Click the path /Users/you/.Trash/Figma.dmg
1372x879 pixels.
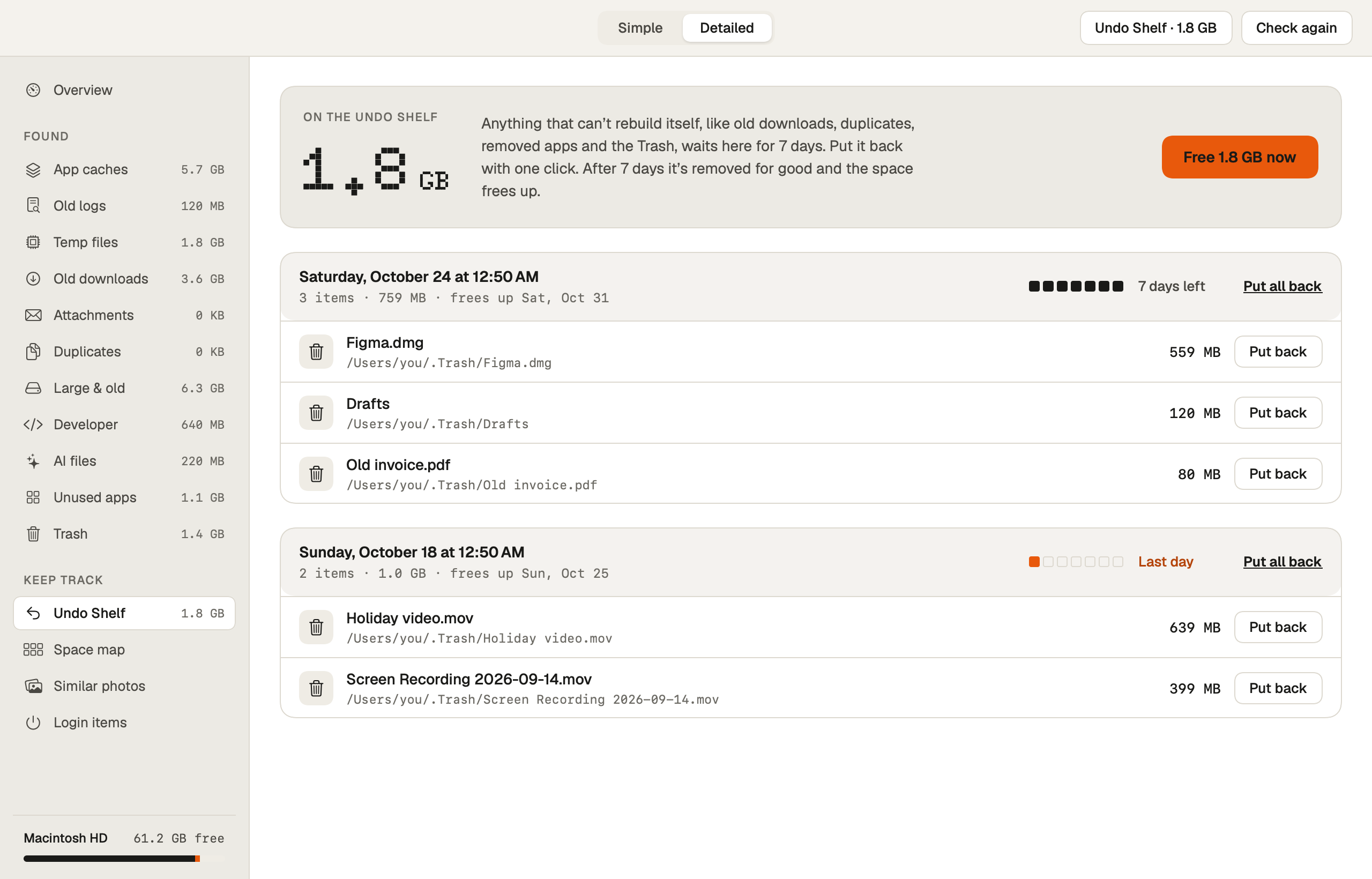pyautogui.click(x=449, y=363)
